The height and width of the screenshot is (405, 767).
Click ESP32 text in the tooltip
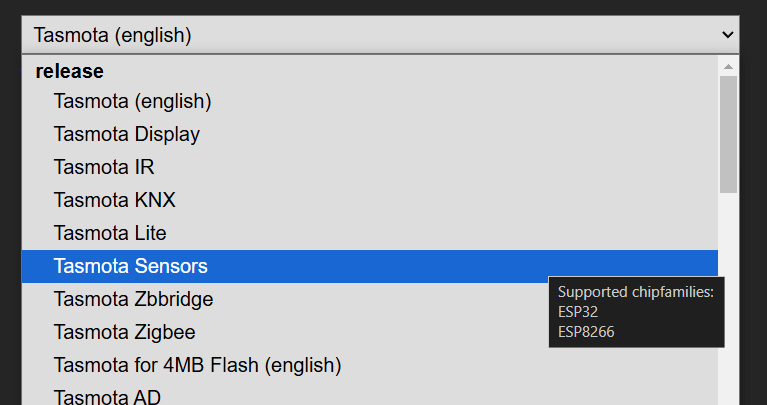point(578,312)
